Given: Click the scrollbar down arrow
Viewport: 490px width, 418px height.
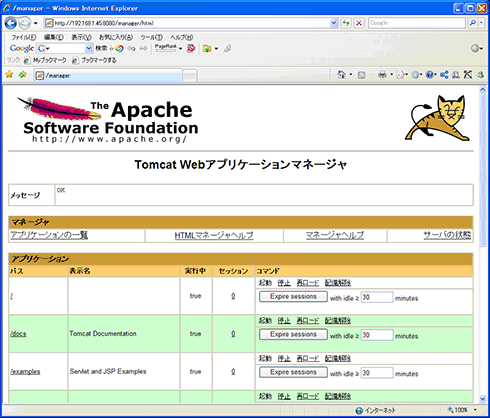Looking at the screenshot, I should [x=482, y=398].
